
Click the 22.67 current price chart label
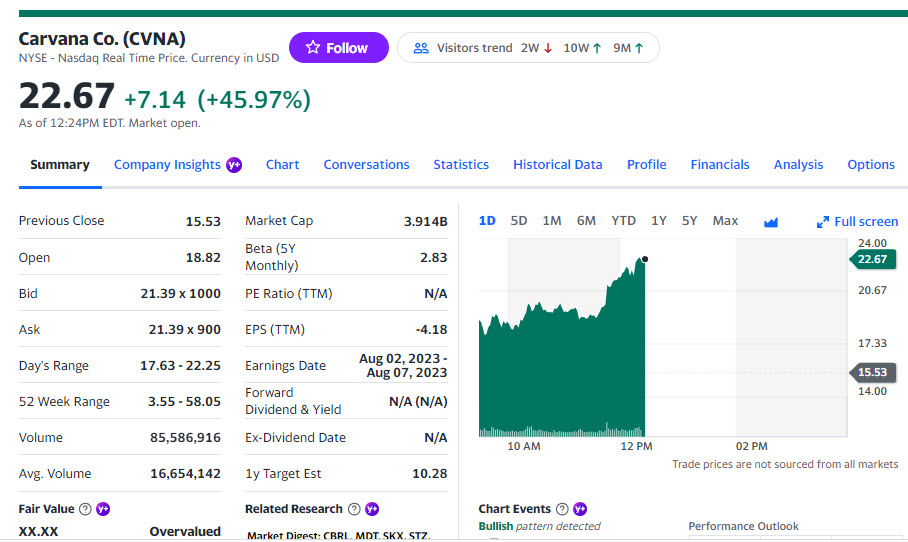pos(873,259)
